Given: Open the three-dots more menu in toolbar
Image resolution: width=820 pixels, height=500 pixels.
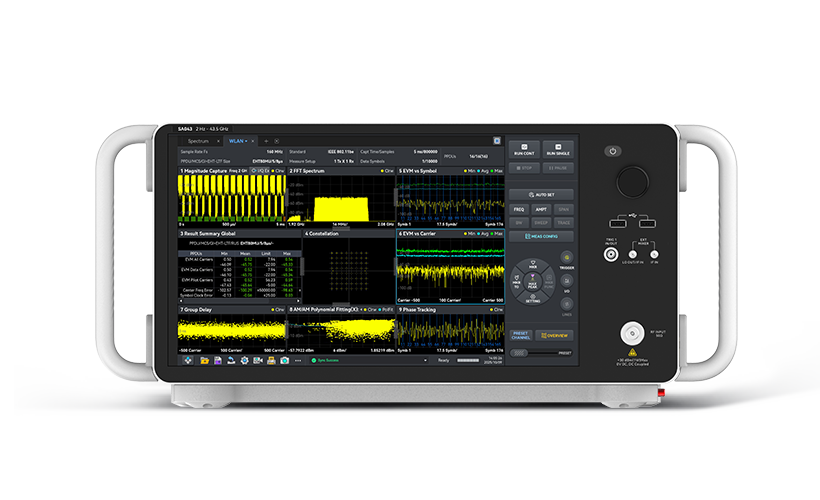Looking at the screenshot, I should (299, 359).
